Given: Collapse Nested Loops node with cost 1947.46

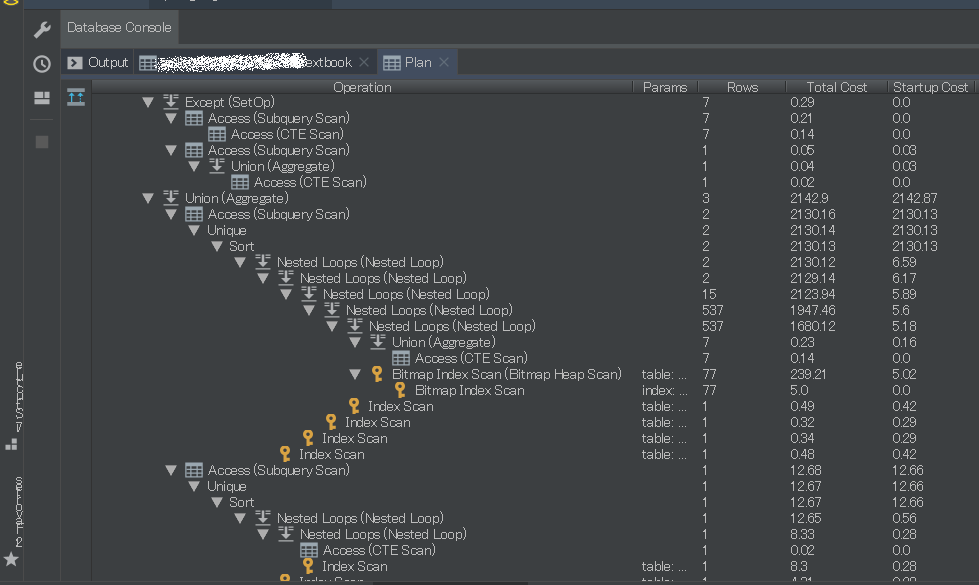Looking at the screenshot, I should pos(309,310).
